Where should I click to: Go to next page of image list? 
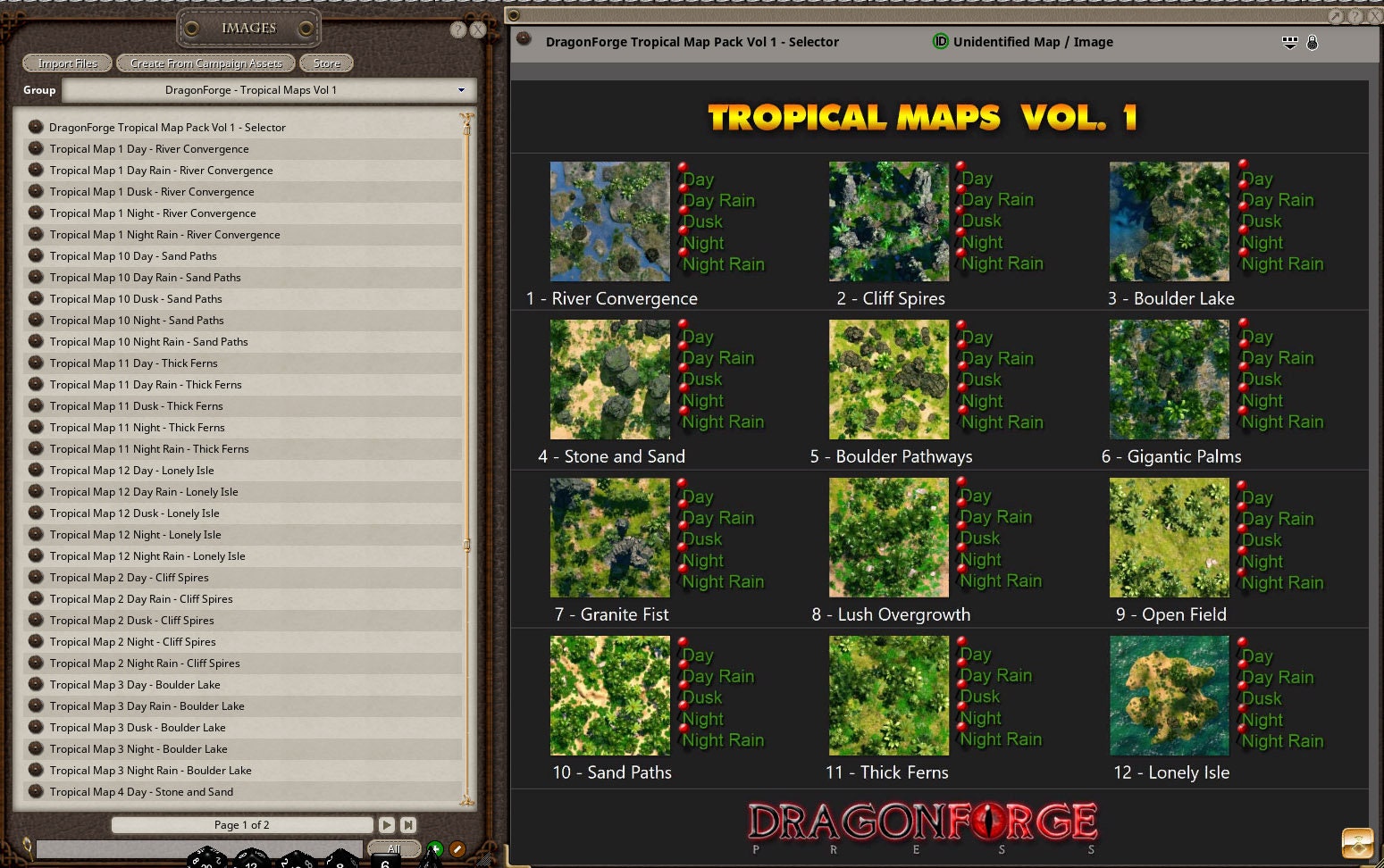387,825
